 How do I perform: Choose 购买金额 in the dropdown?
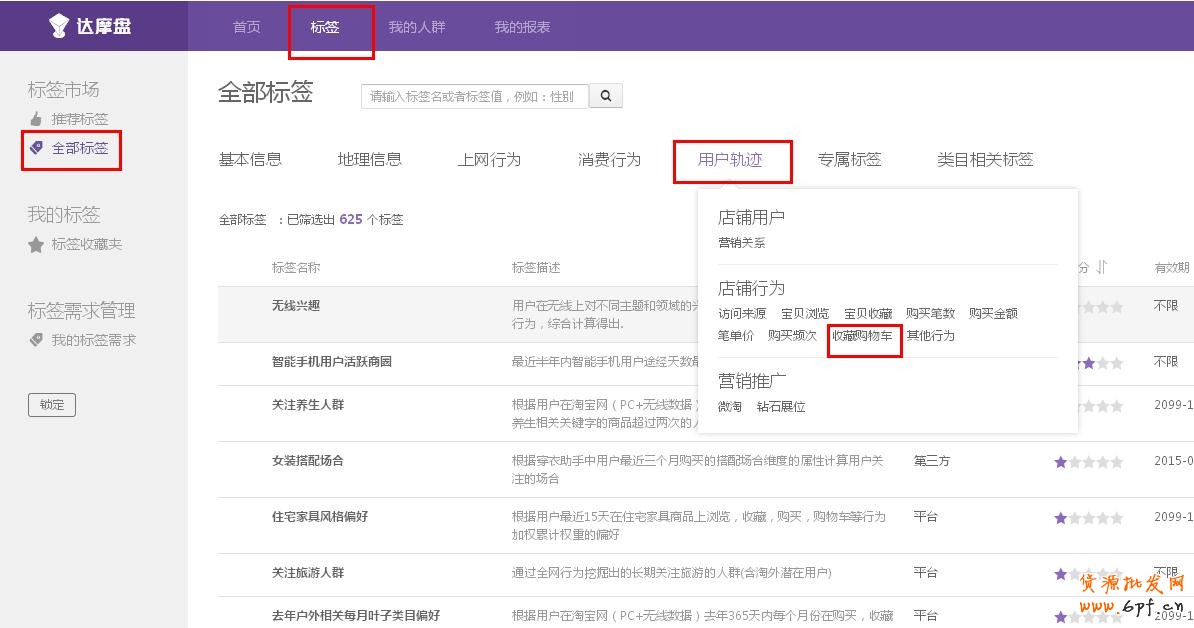coord(993,314)
